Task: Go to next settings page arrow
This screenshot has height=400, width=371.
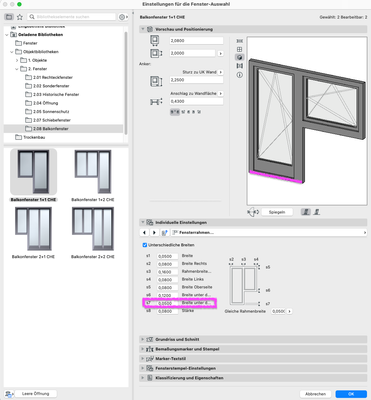Action: (x=154, y=232)
